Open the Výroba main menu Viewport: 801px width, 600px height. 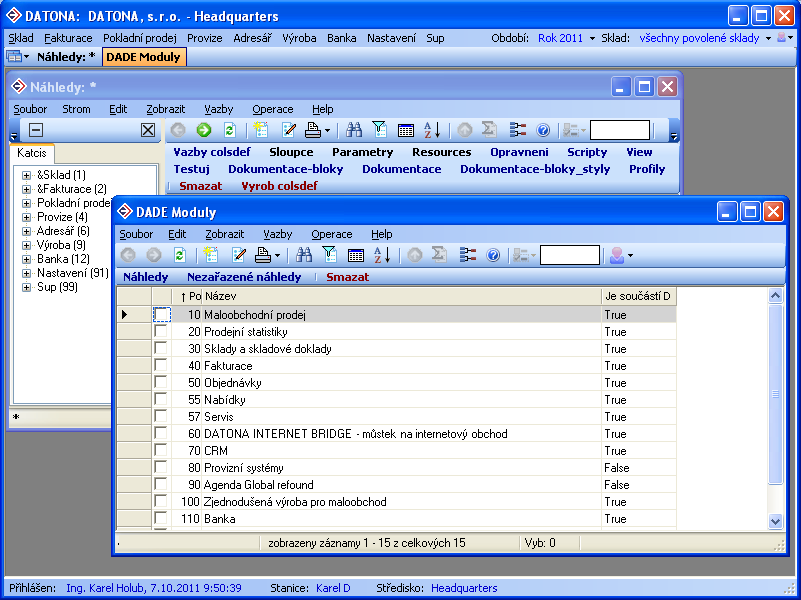click(x=299, y=38)
